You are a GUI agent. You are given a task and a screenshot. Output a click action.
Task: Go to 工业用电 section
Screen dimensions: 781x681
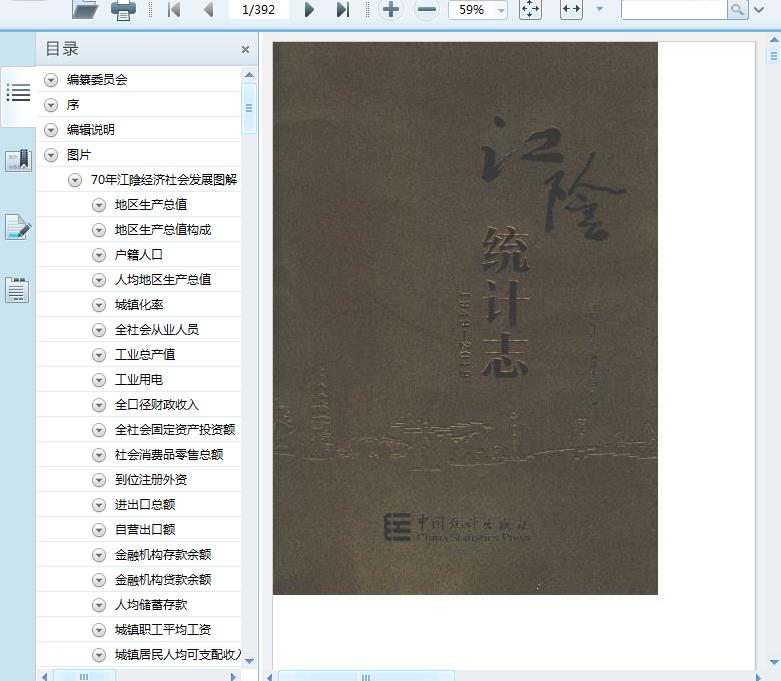pyautogui.click(x=139, y=380)
